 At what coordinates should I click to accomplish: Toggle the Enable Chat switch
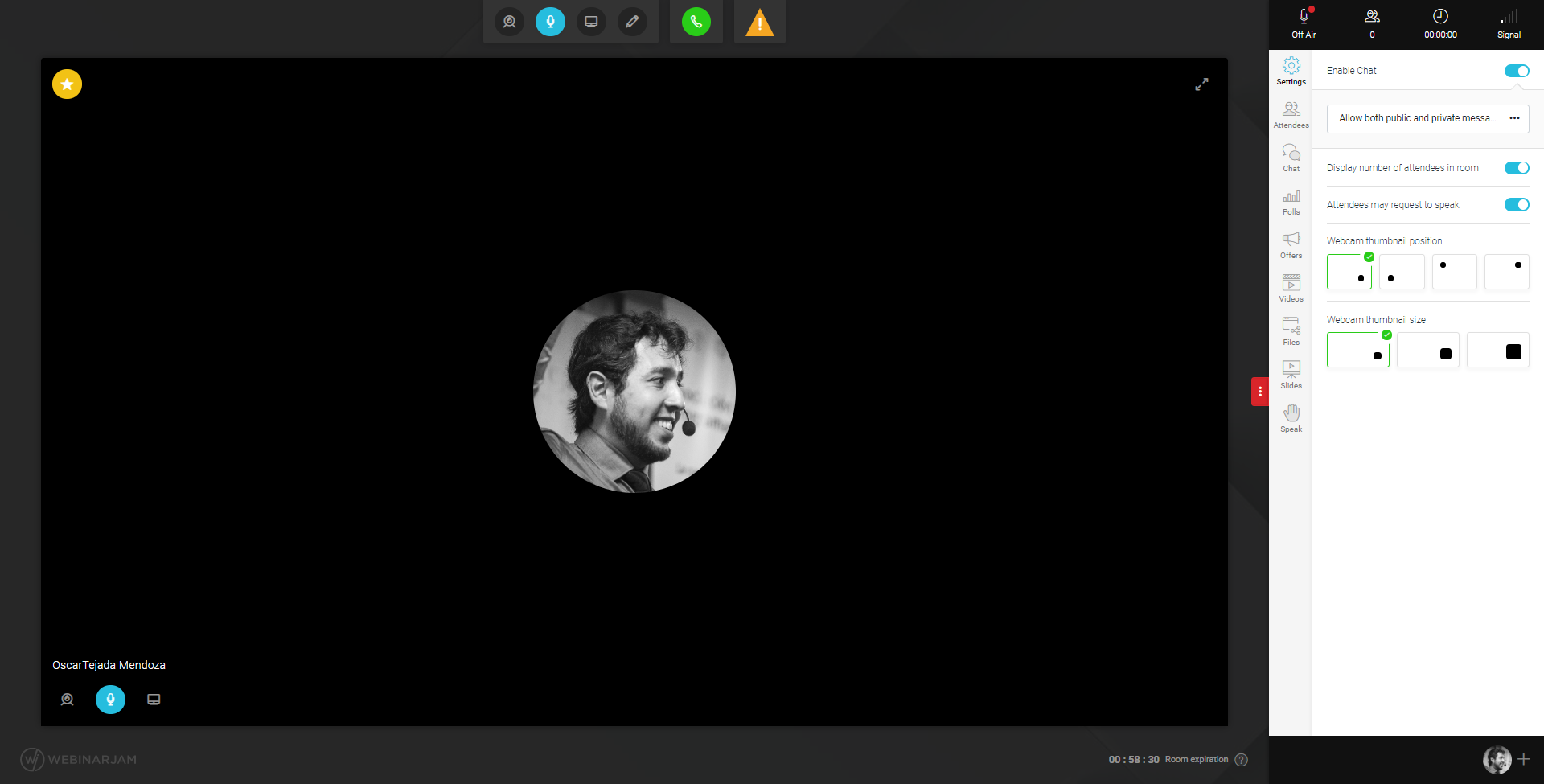tap(1516, 71)
